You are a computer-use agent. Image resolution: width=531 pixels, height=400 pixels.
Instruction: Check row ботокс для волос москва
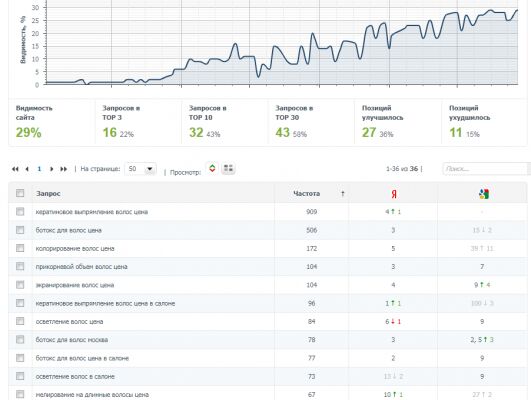pyautogui.click(x=20, y=339)
